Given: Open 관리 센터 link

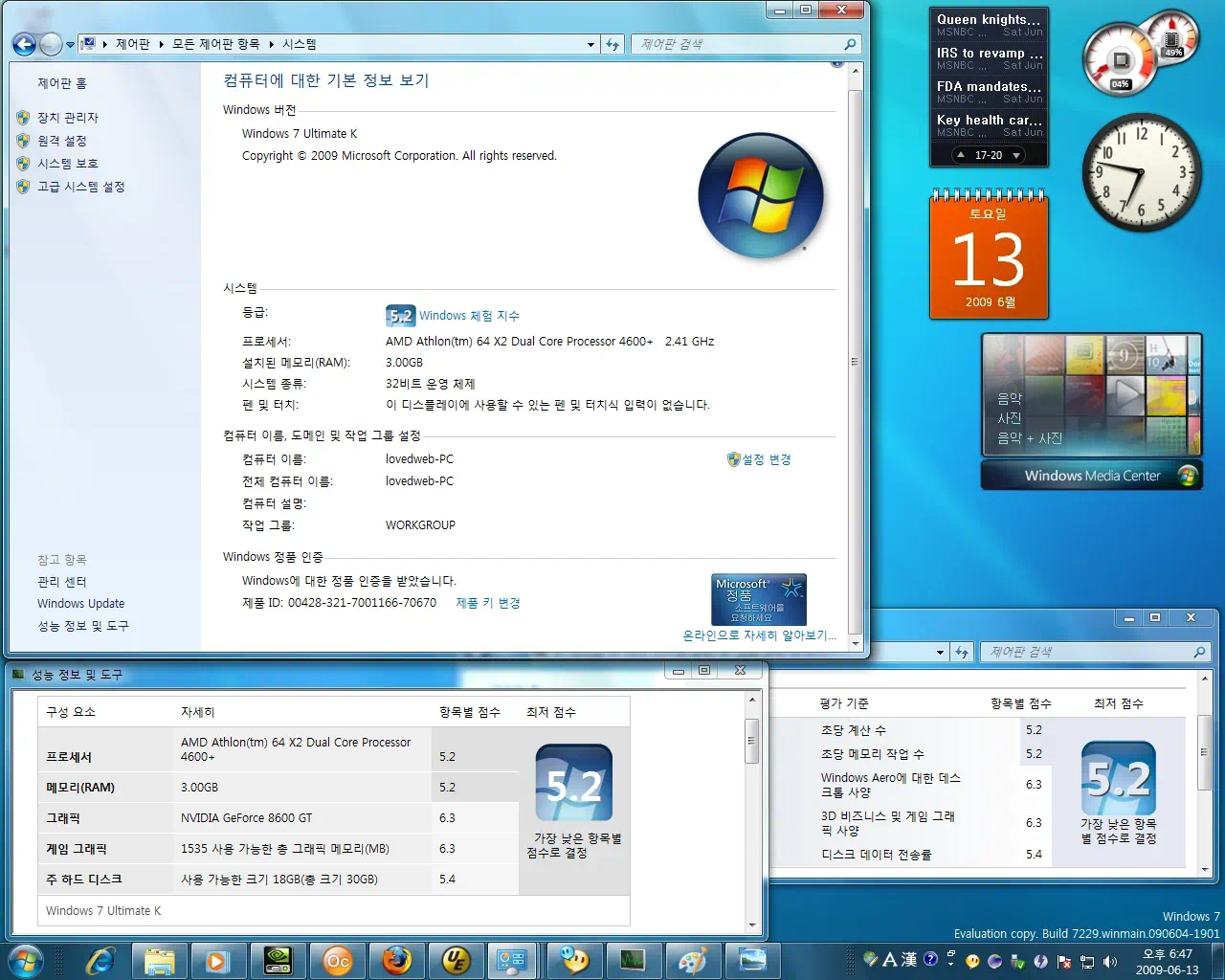Looking at the screenshot, I should tap(62, 582).
